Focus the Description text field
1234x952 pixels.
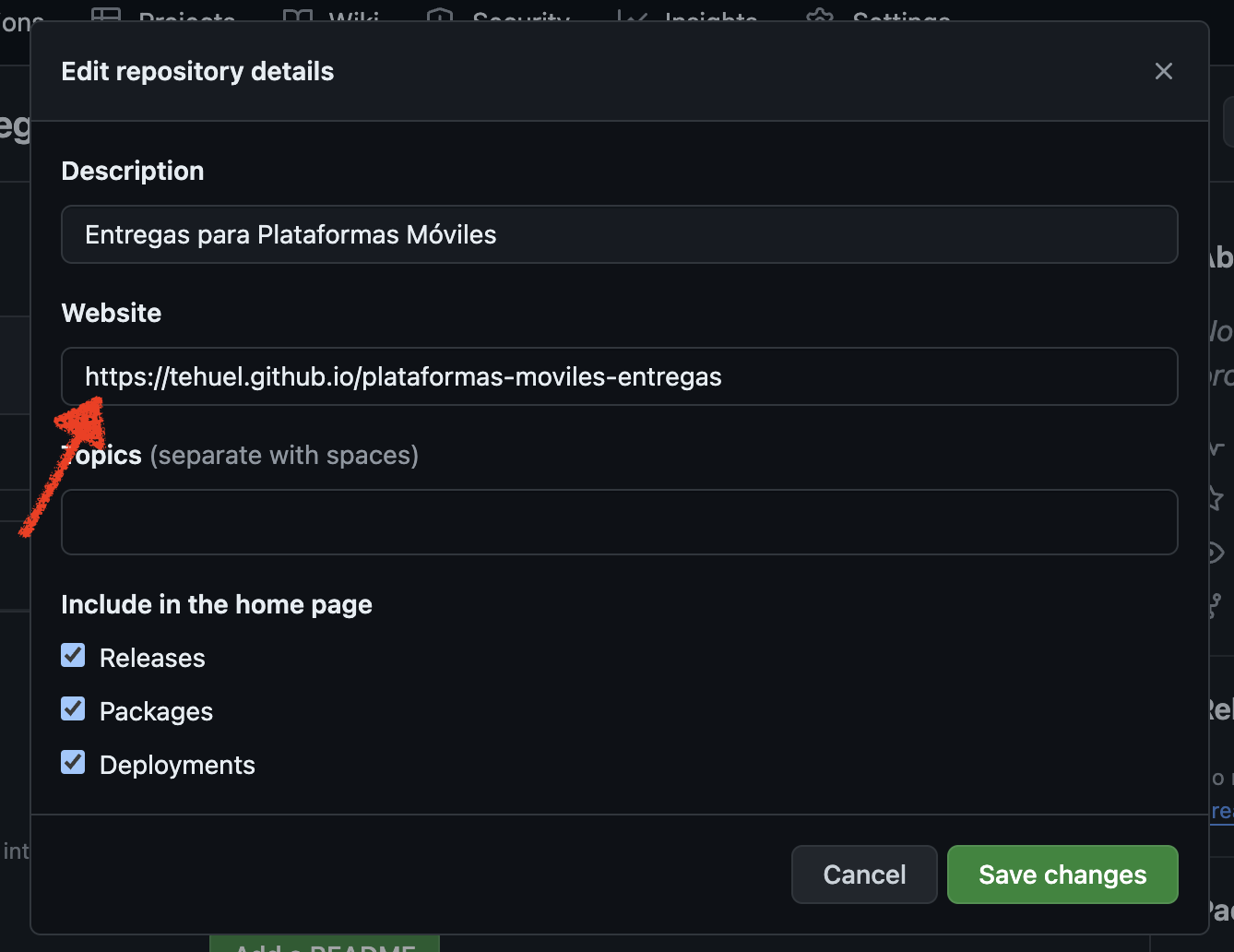[620, 234]
